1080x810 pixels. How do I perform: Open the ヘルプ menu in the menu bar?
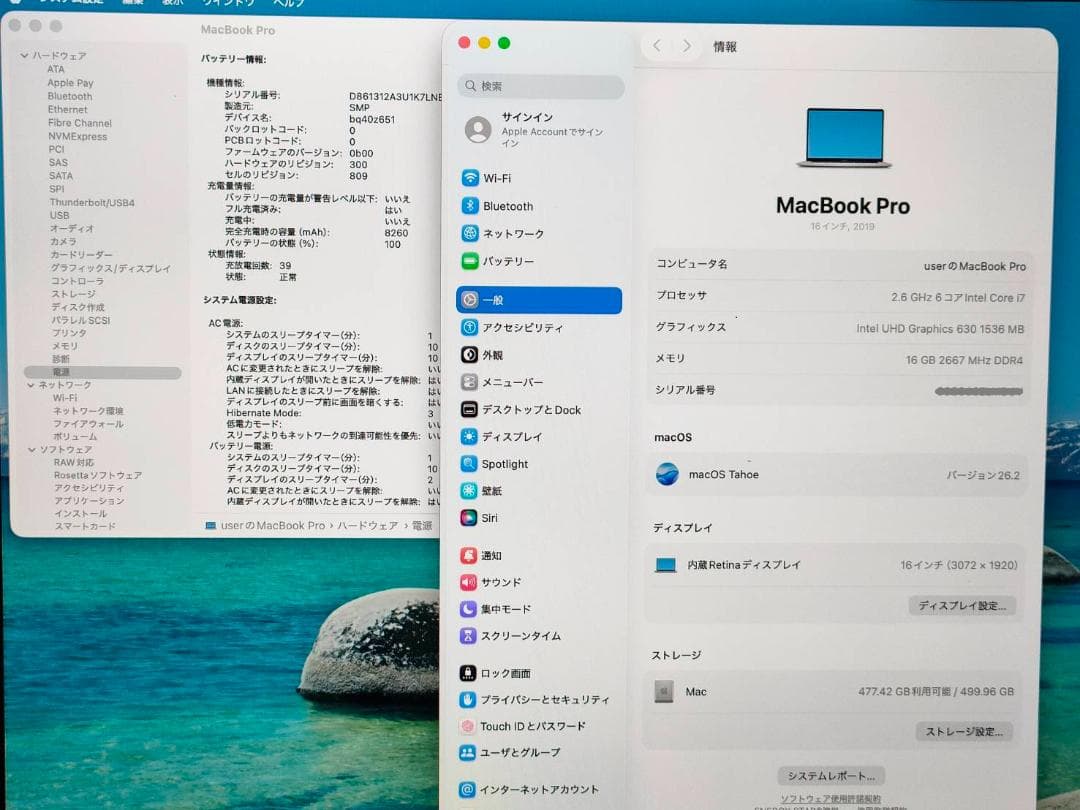click(x=287, y=4)
